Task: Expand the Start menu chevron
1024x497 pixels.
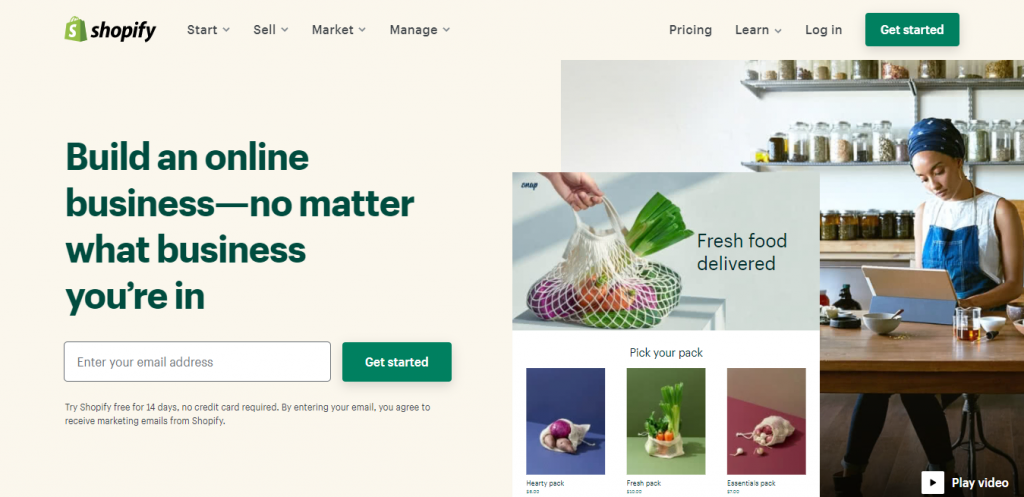Action: 226,30
